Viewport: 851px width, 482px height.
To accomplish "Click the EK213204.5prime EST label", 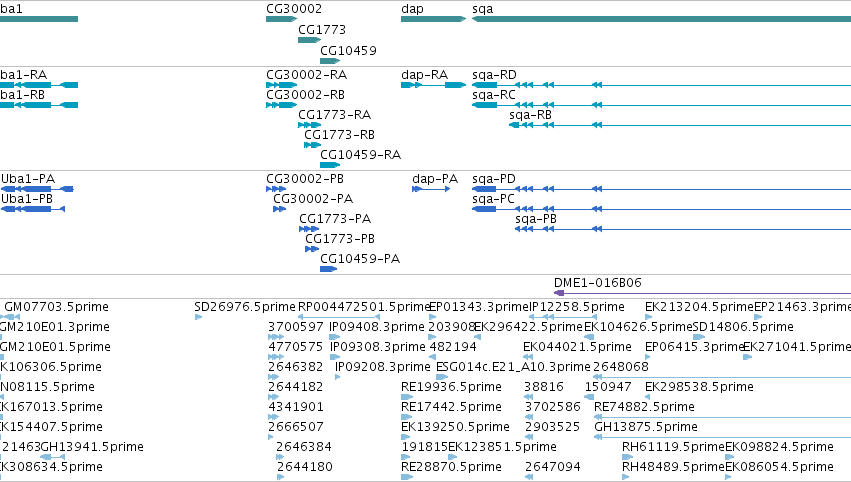I will point(699,307).
